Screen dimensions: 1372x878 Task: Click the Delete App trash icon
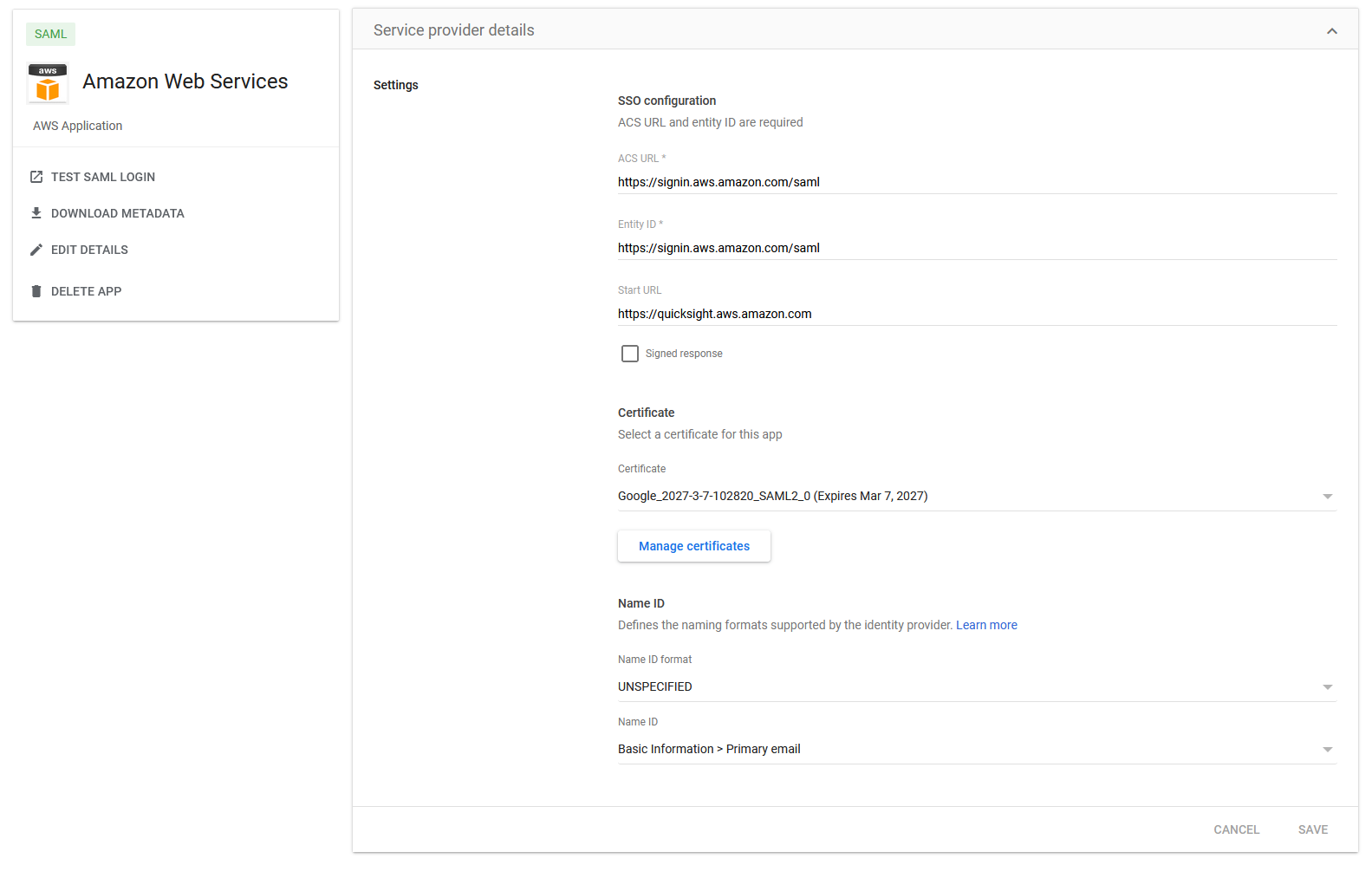[x=36, y=291]
